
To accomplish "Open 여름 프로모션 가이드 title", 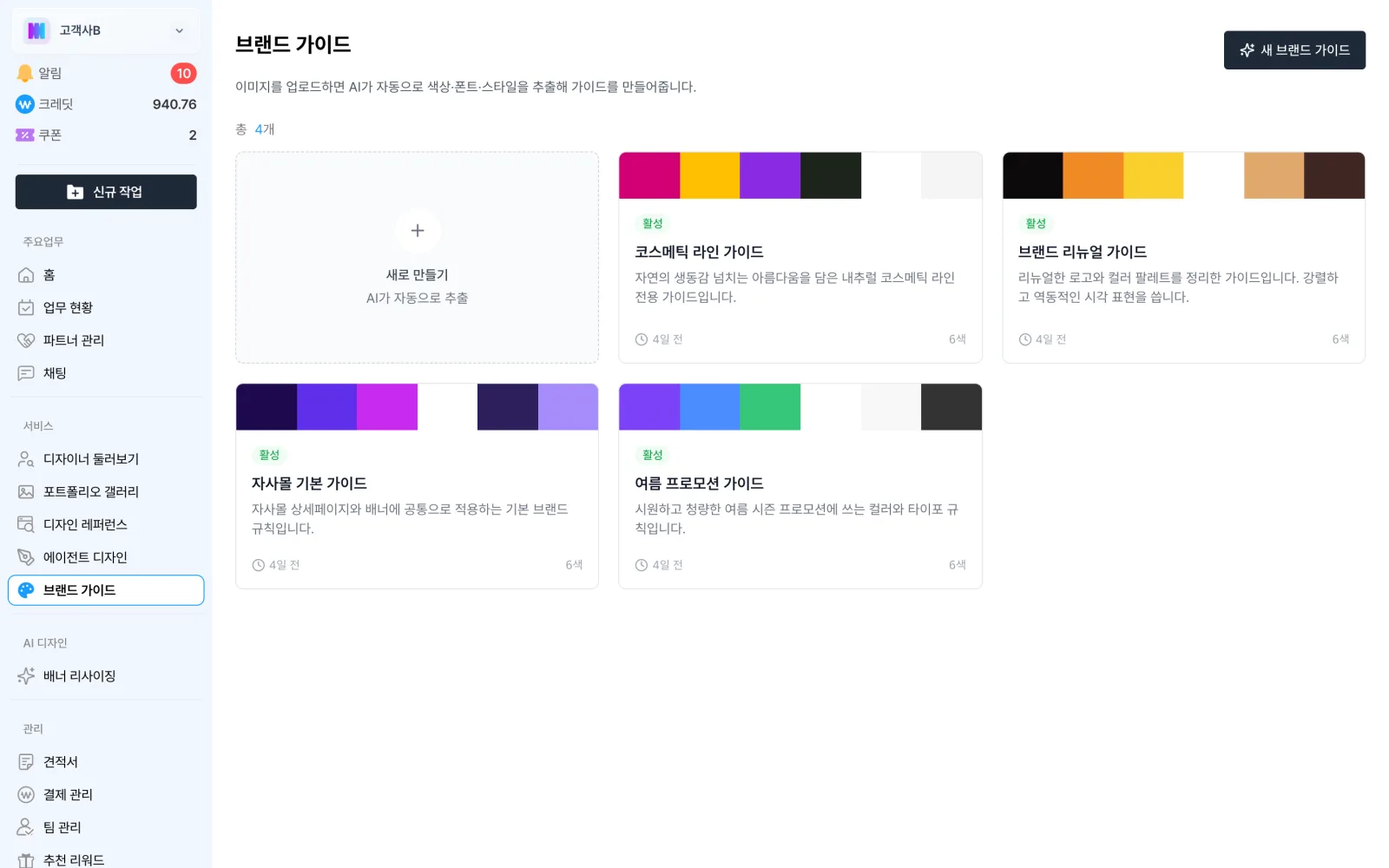I will coord(699,483).
